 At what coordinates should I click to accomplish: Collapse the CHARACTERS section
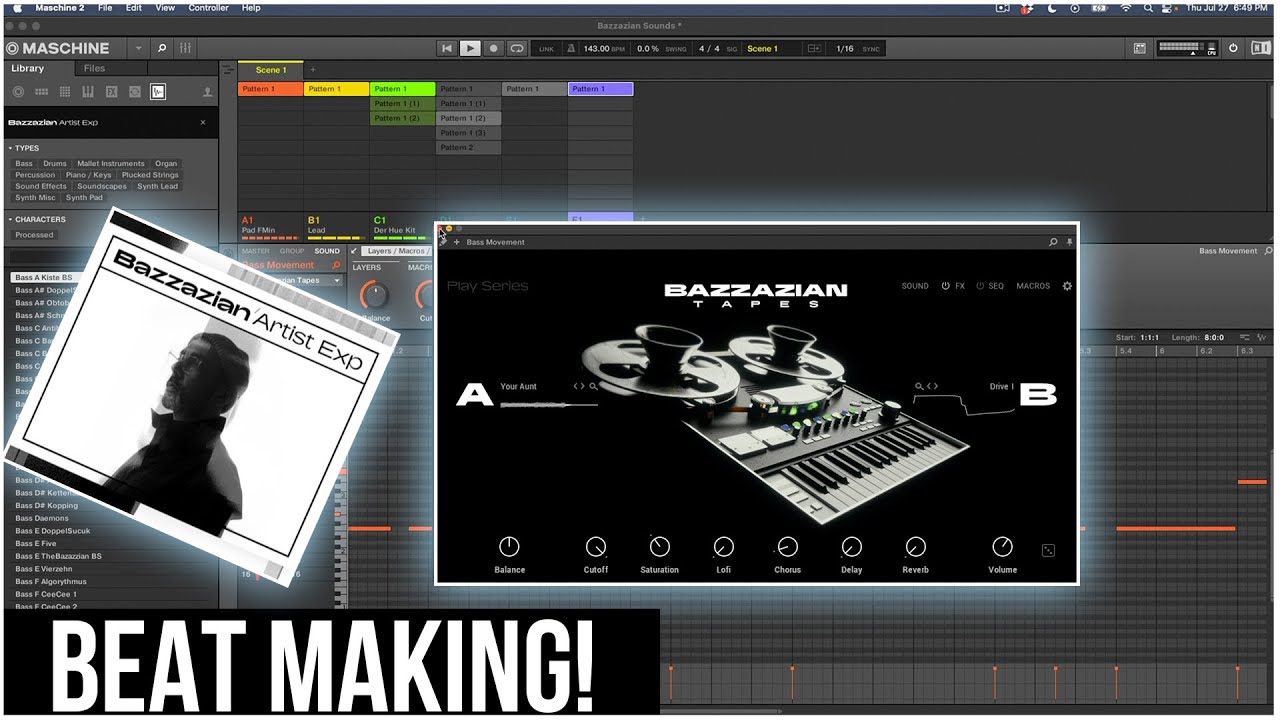[x=10, y=219]
